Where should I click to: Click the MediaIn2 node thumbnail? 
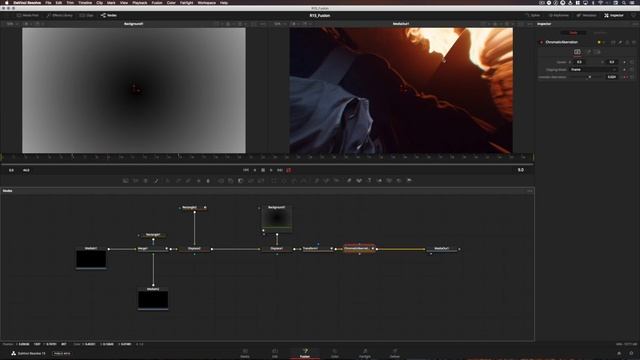(153, 300)
